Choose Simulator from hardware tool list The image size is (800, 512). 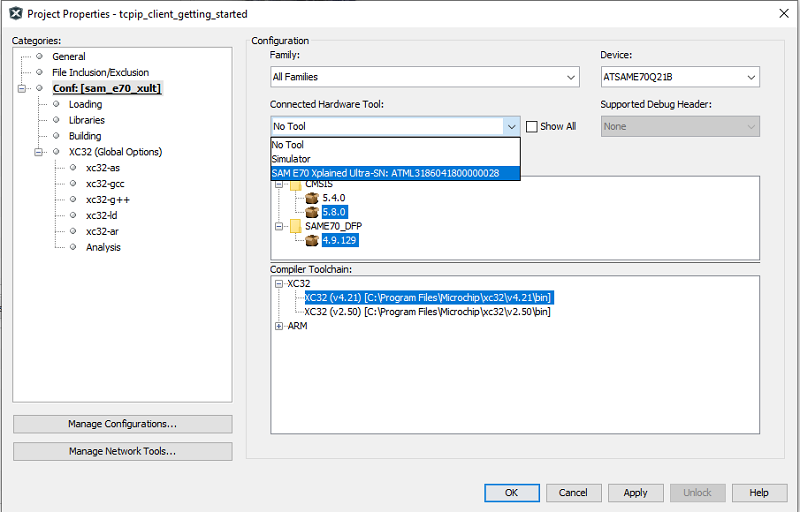(x=395, y=159)
